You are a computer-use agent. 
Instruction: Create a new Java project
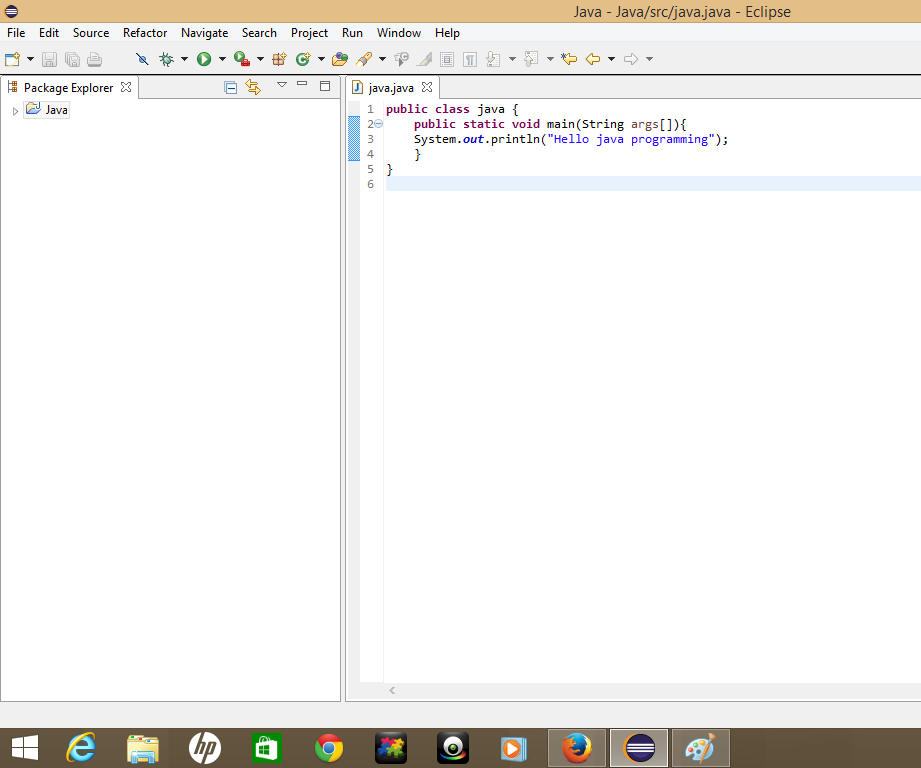pyautogui.click(x=280, y=59)
